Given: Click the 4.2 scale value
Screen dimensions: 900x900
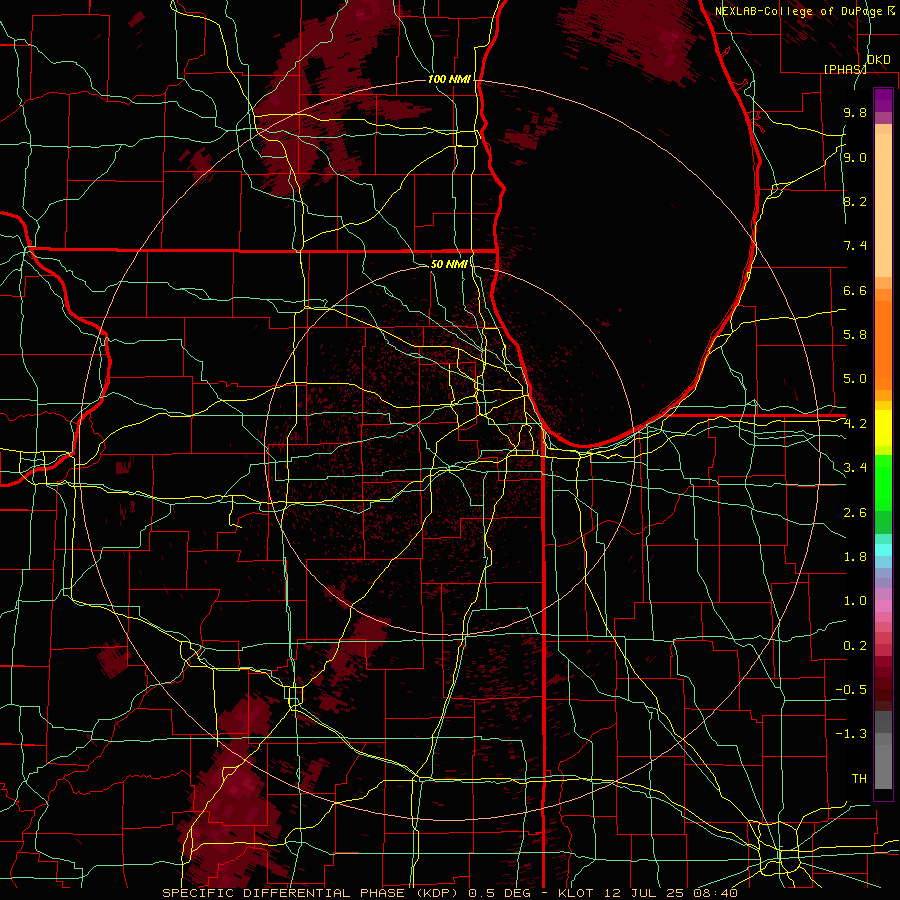Looking at the screenshot, I should [x=855, y=424].
